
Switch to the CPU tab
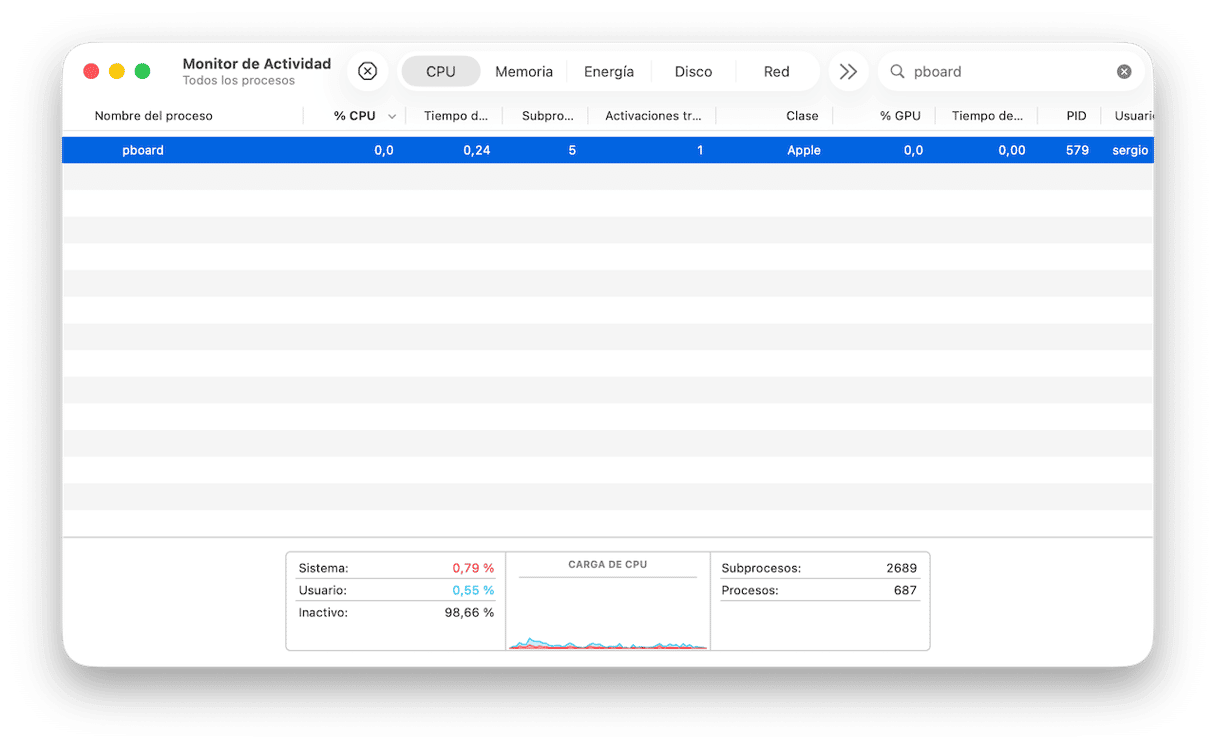coord(440,72)
